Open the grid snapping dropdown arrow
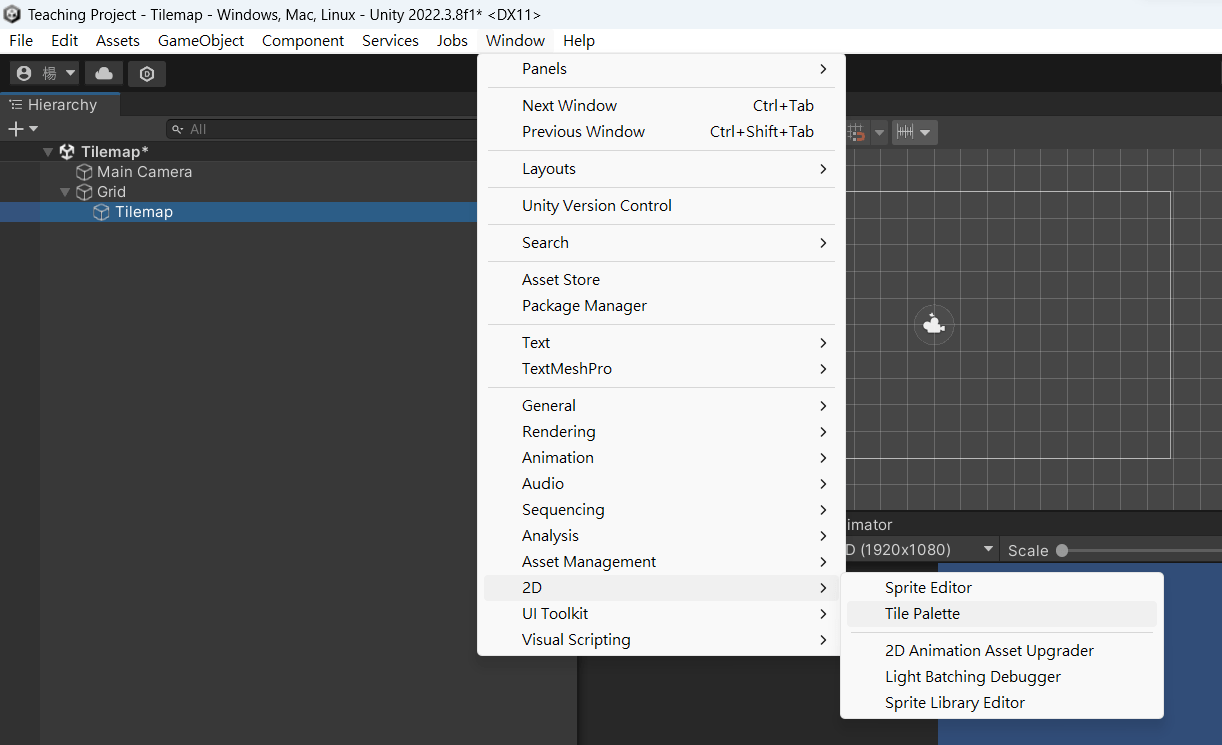This screenshot has width=1222, height=745. (879, 132)
